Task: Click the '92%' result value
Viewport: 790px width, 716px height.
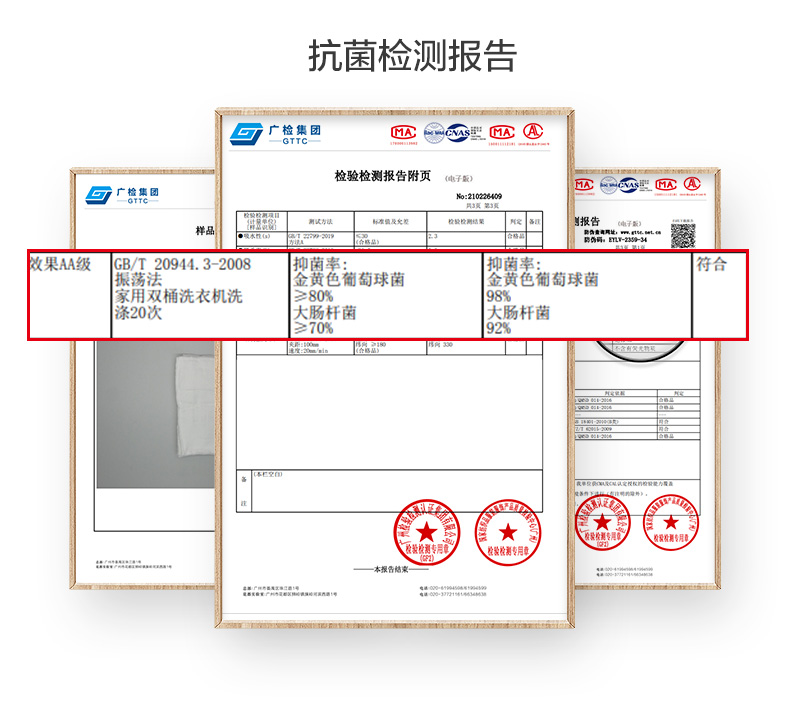Action: (499, 329)
